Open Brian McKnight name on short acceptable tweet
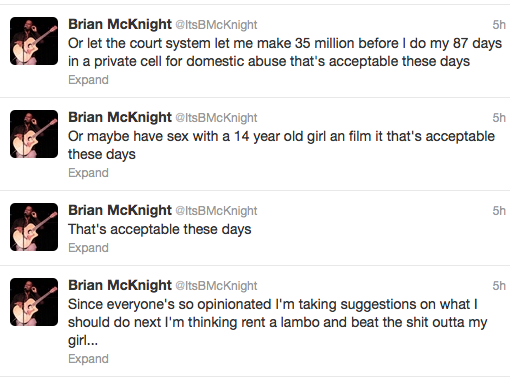The width and height of the screenshot is (510, 383). 120,210
